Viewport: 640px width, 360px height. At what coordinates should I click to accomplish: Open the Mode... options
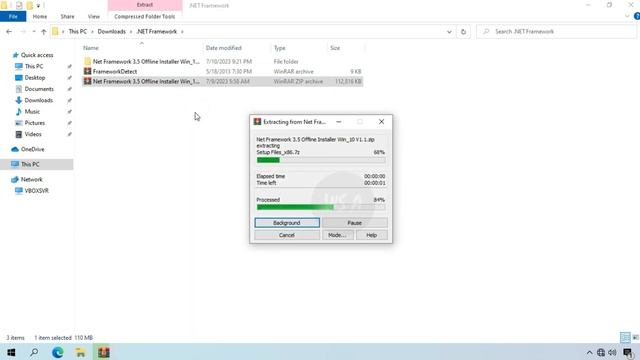coord(338,235)
